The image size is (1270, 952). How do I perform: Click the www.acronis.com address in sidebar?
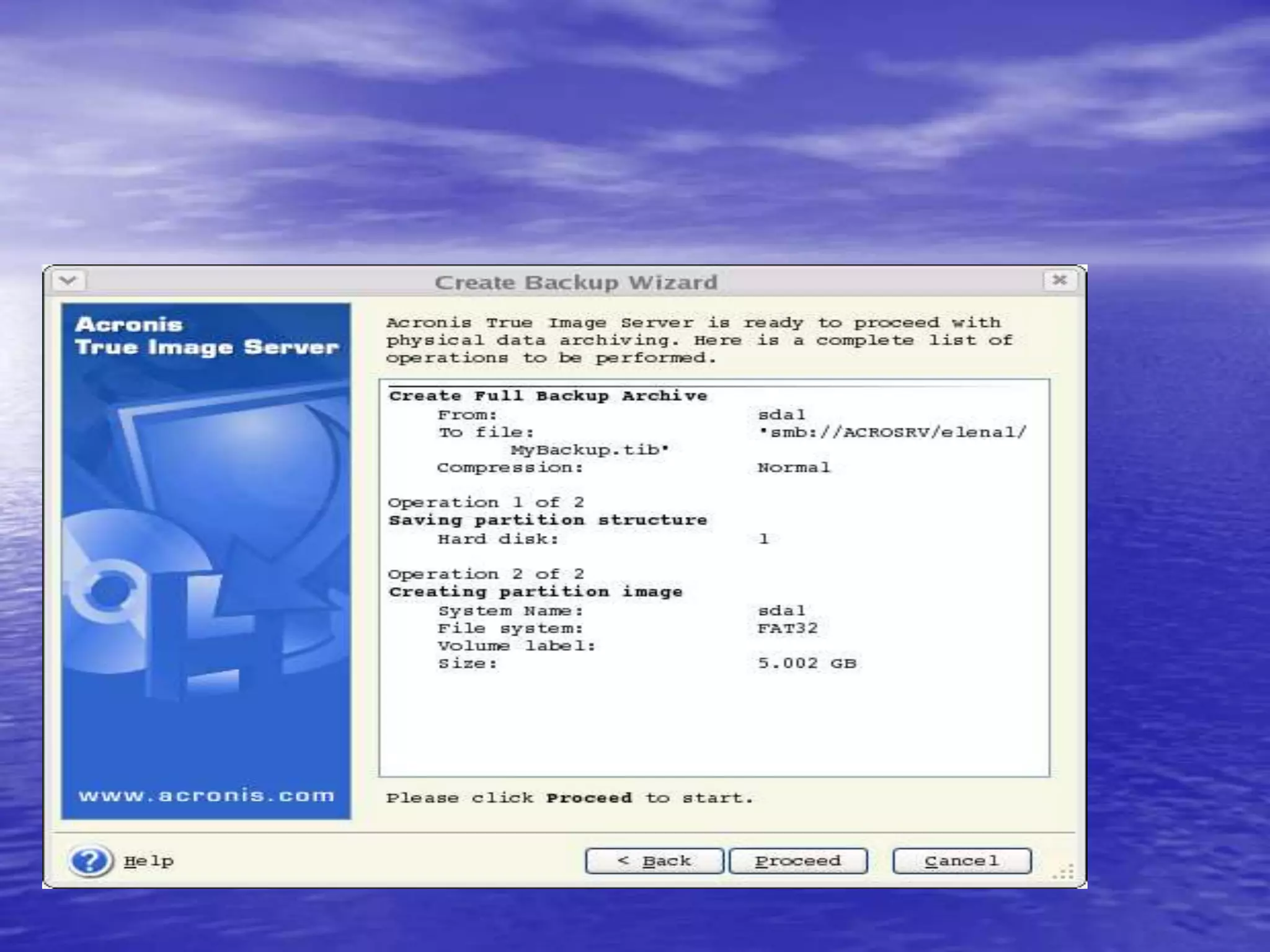coord(206,795)
